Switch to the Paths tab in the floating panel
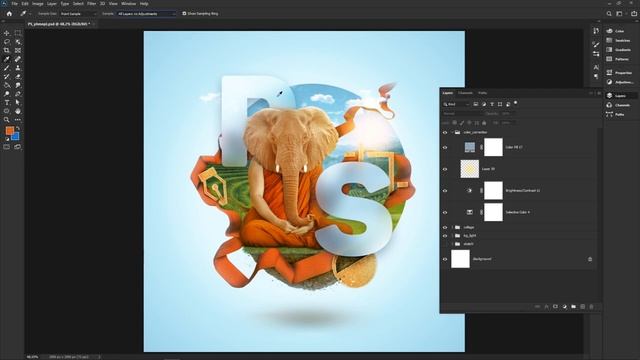Screen dimensions: 640x360 (x=482, y=93)
